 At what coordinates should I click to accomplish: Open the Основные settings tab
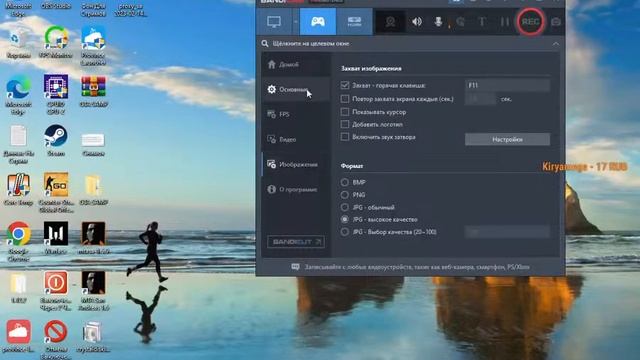coord(296,89)
